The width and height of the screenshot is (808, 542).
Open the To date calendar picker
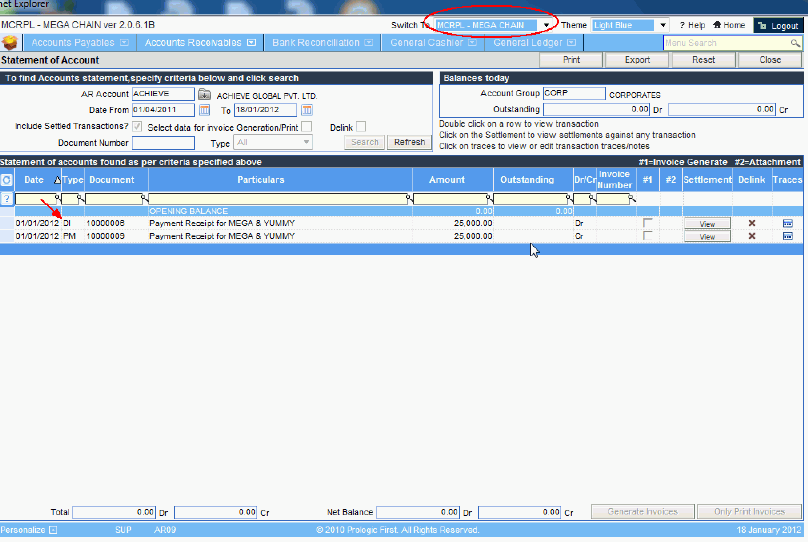point(307,110)
